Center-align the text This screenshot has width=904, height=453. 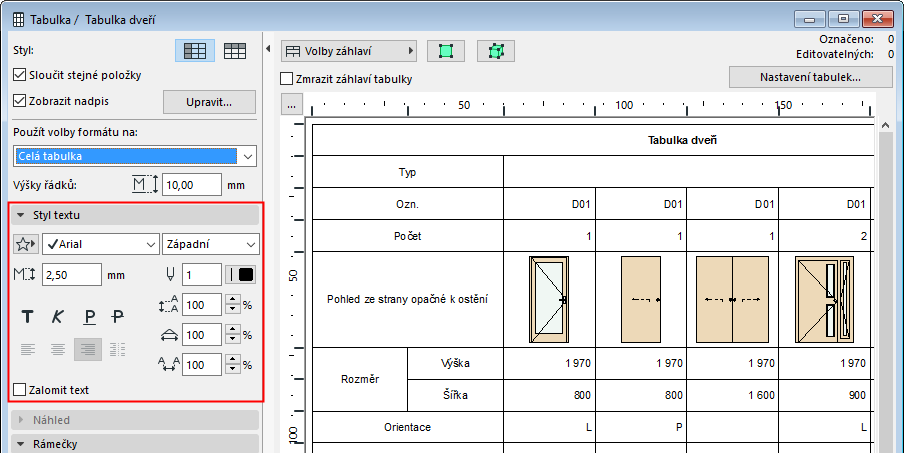pyautogui.click(x=58, y=349)
